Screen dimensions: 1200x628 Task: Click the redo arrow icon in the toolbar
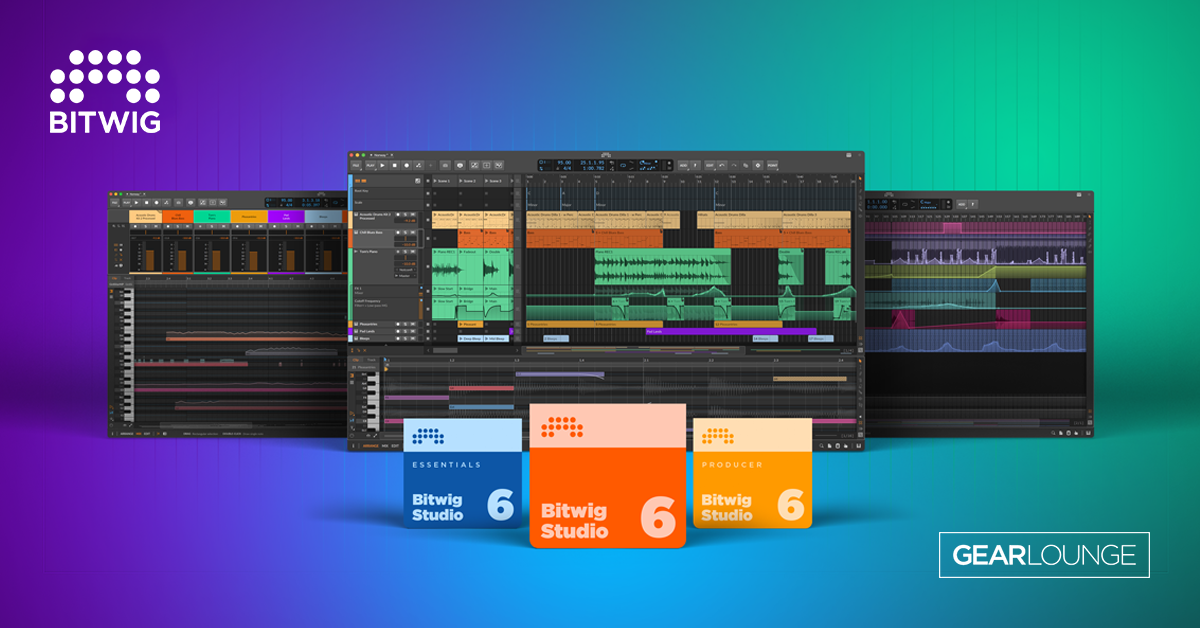[x=733, y=166]
